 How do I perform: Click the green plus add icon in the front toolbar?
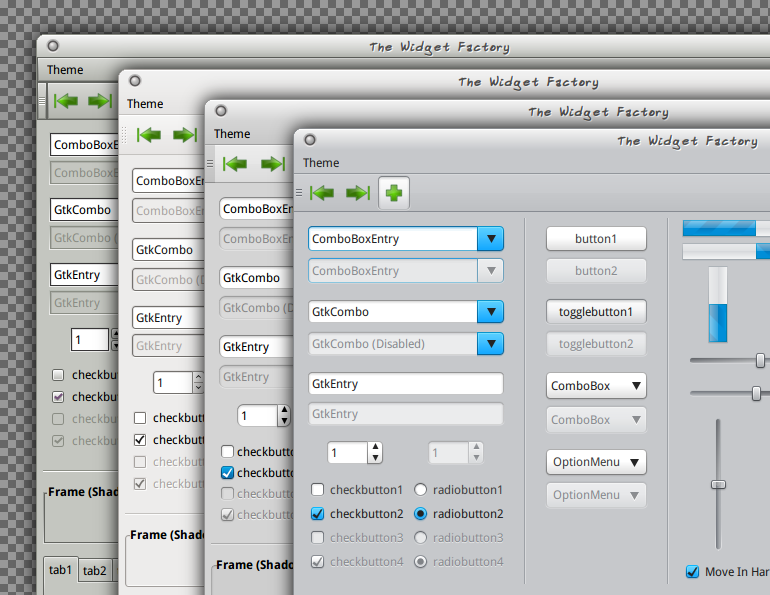coord(394,193)
